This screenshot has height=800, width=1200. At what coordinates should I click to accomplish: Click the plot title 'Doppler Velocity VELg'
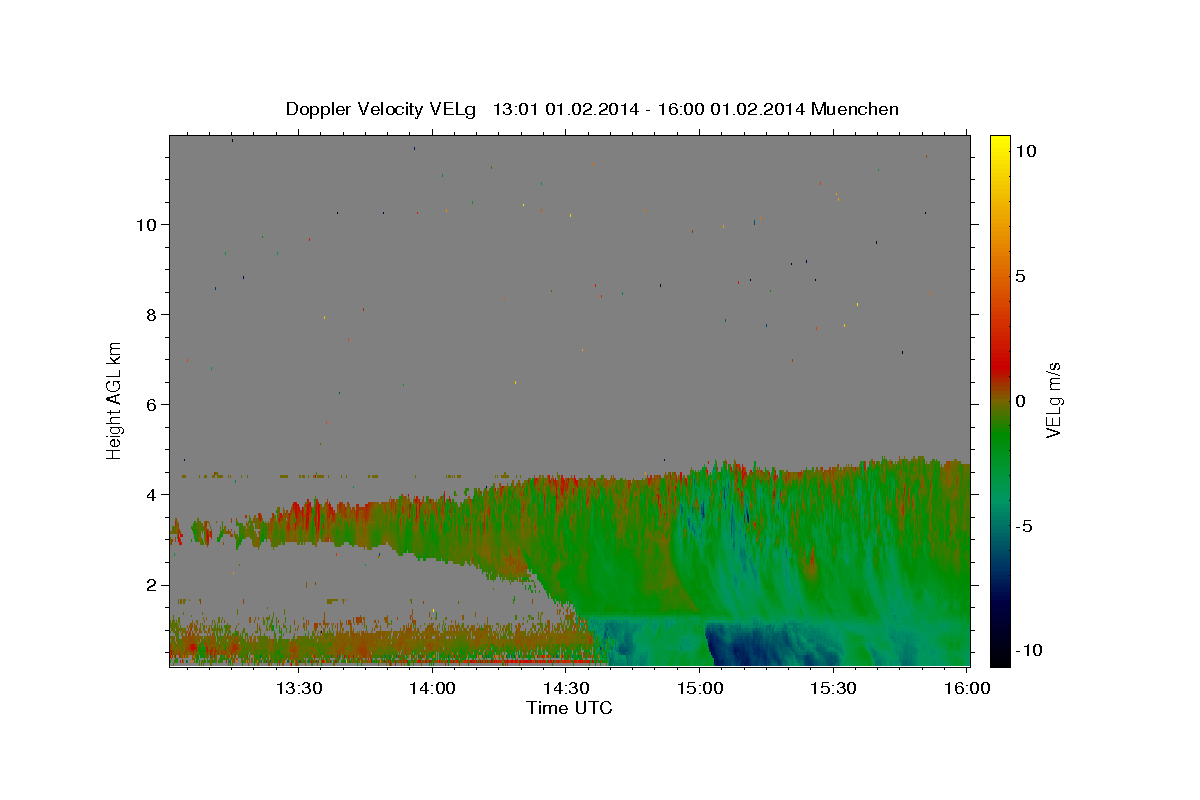click(382, 109)
